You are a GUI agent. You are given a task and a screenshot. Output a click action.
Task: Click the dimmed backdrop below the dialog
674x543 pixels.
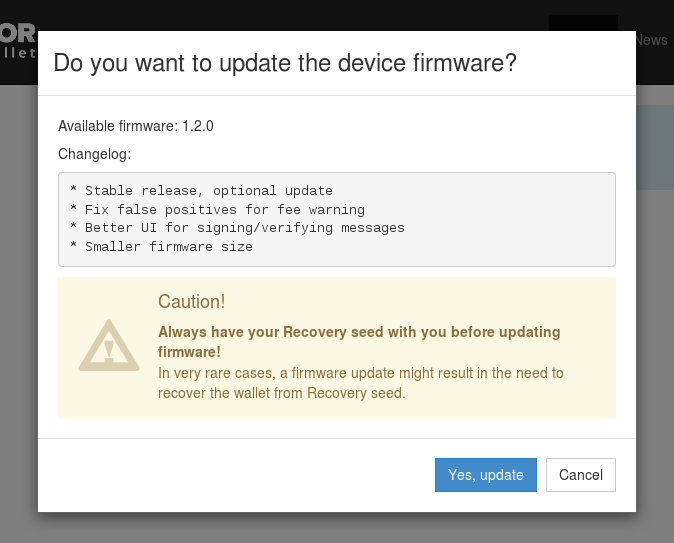pos(337,528)
